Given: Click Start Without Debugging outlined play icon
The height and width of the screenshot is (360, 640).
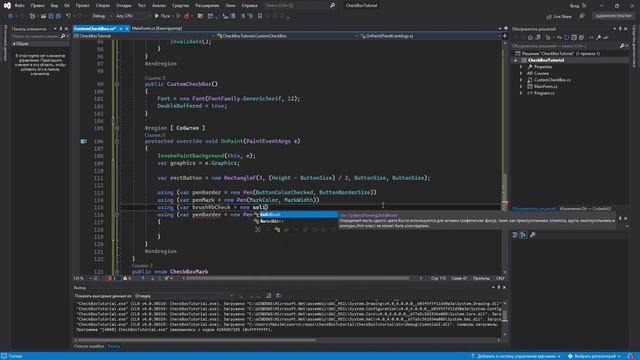Looking at the screenshot, I should [178, 16].
